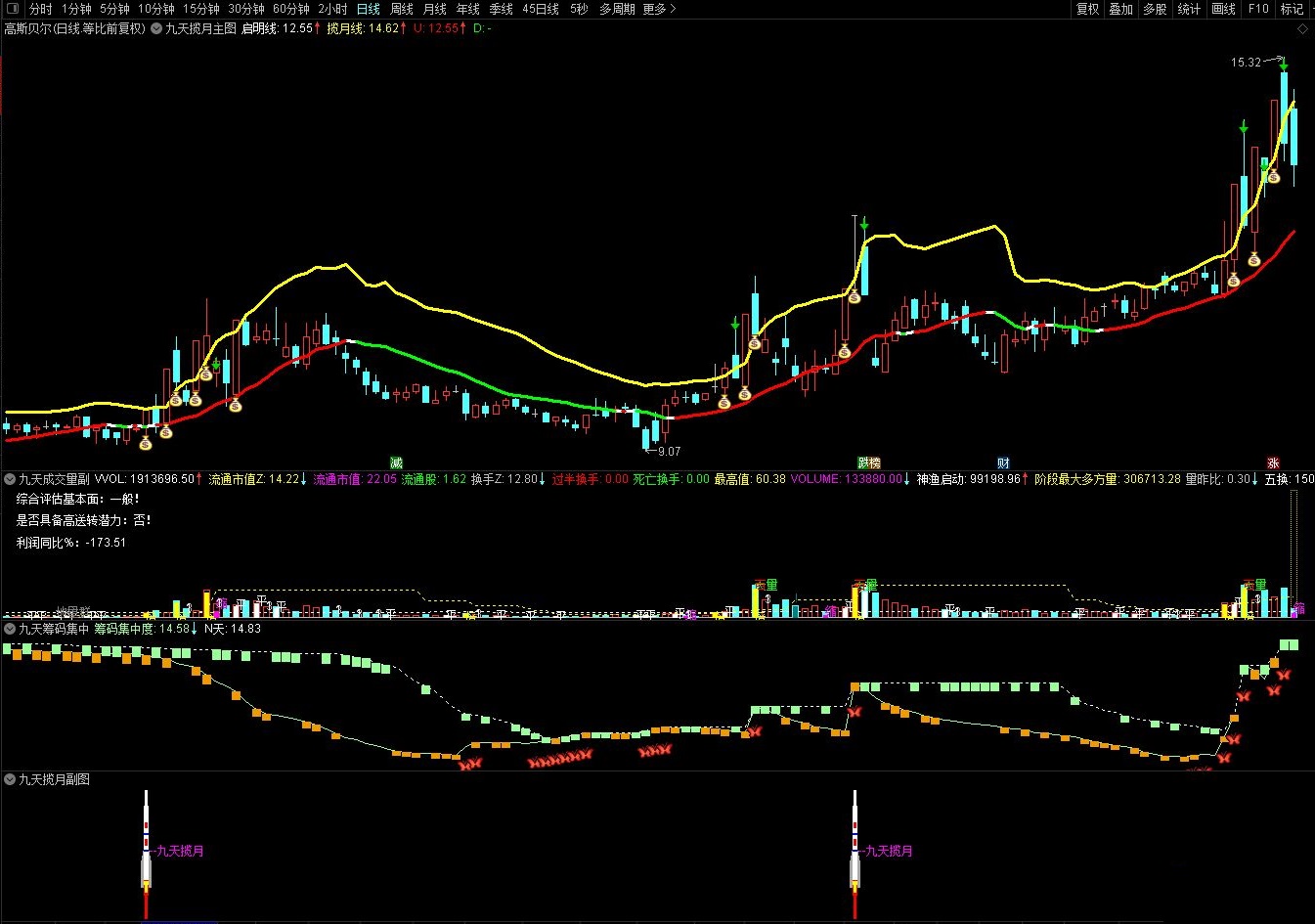Click the 多股 multi-stock button
This screenshot has width=1315, height=924.
[x=1156, y=9]
